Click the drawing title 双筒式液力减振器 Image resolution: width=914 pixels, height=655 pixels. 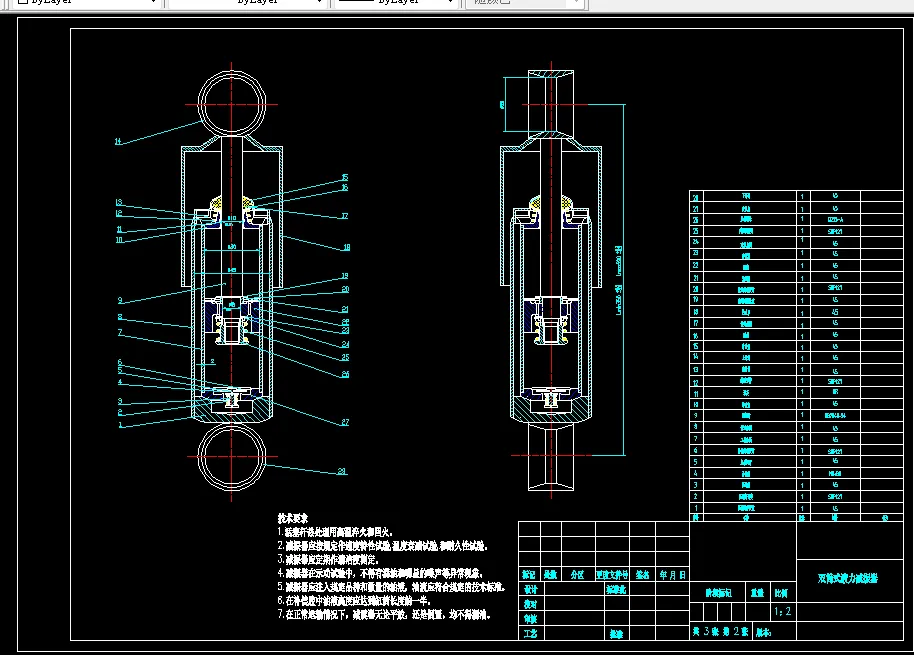[x=848, y=579]
